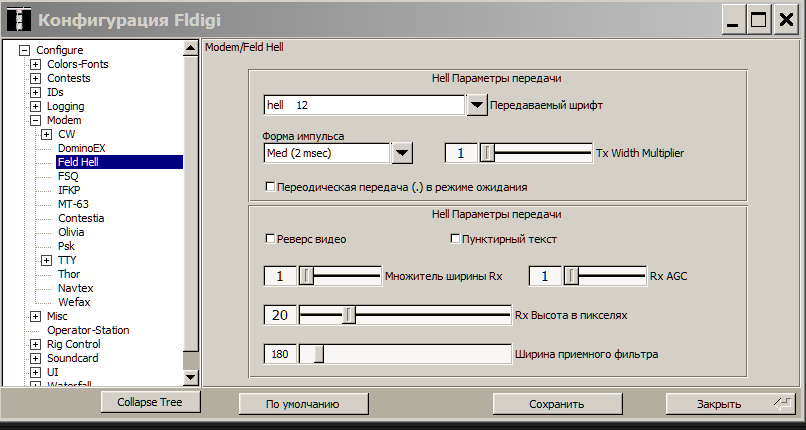The image size is (806, 430).
Task: Click the Tx Width Multiplier slider
Action: click(535, 153)
